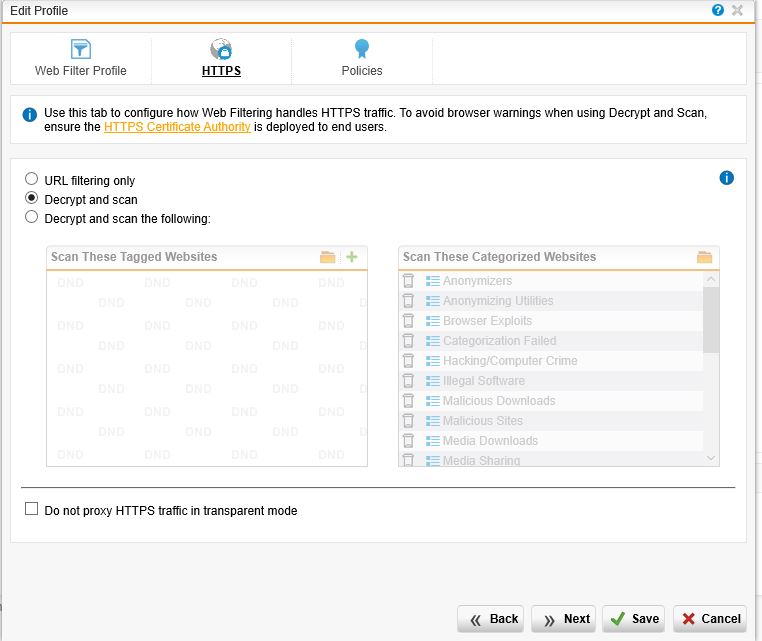
Task: Click list icon next to Hacking/Computer Crime
Action: point(433,361)
